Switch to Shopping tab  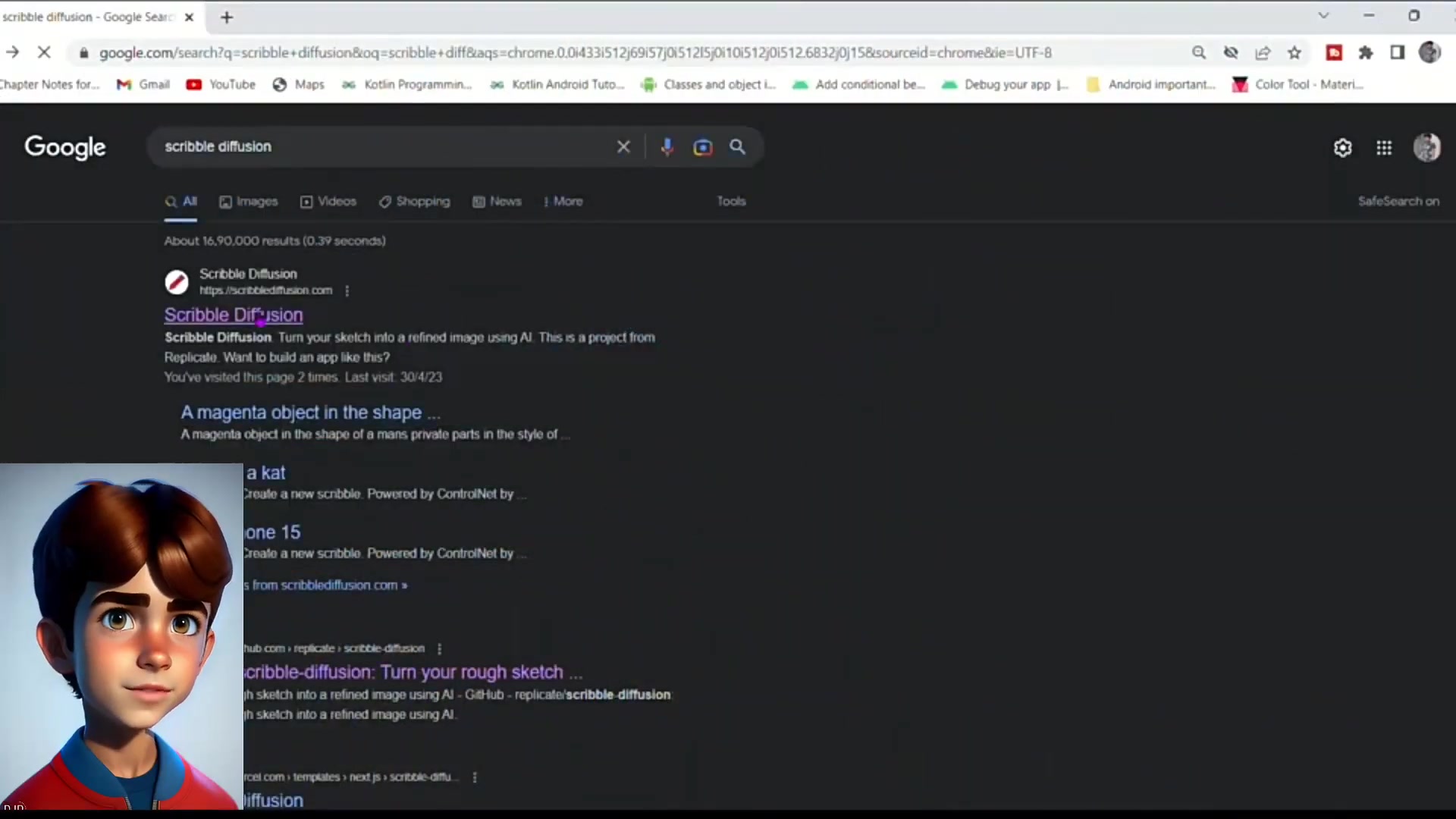[414, 202]
